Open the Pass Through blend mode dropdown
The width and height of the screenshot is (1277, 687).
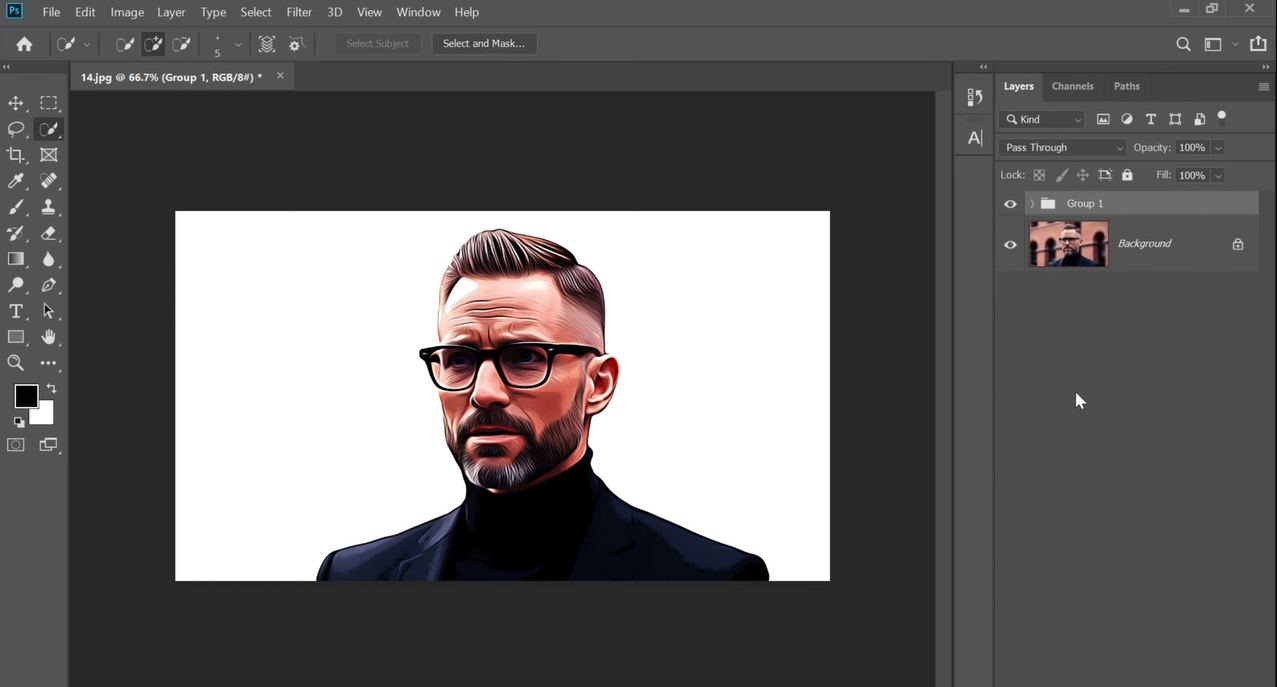tap(1062, 147)
